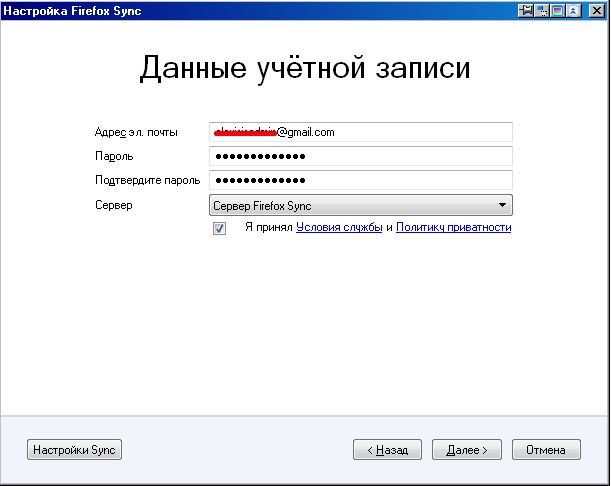The height and width of the screenshot is (486, 611).
Task: Uncheck the terms acceptance checkbox
Action: coord(219,228)
